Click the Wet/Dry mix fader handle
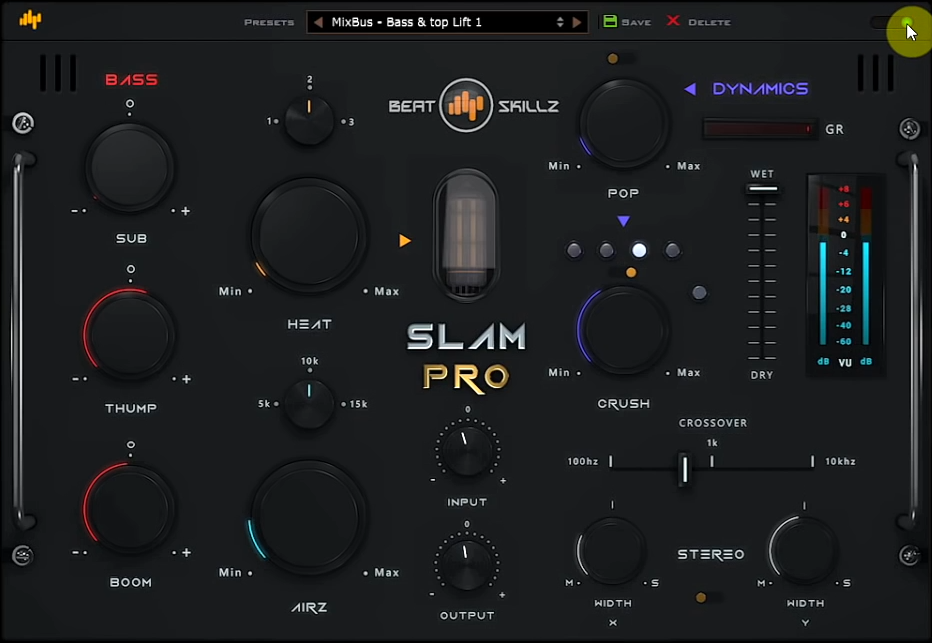This screenshot has width=932, height=643. 763,189
